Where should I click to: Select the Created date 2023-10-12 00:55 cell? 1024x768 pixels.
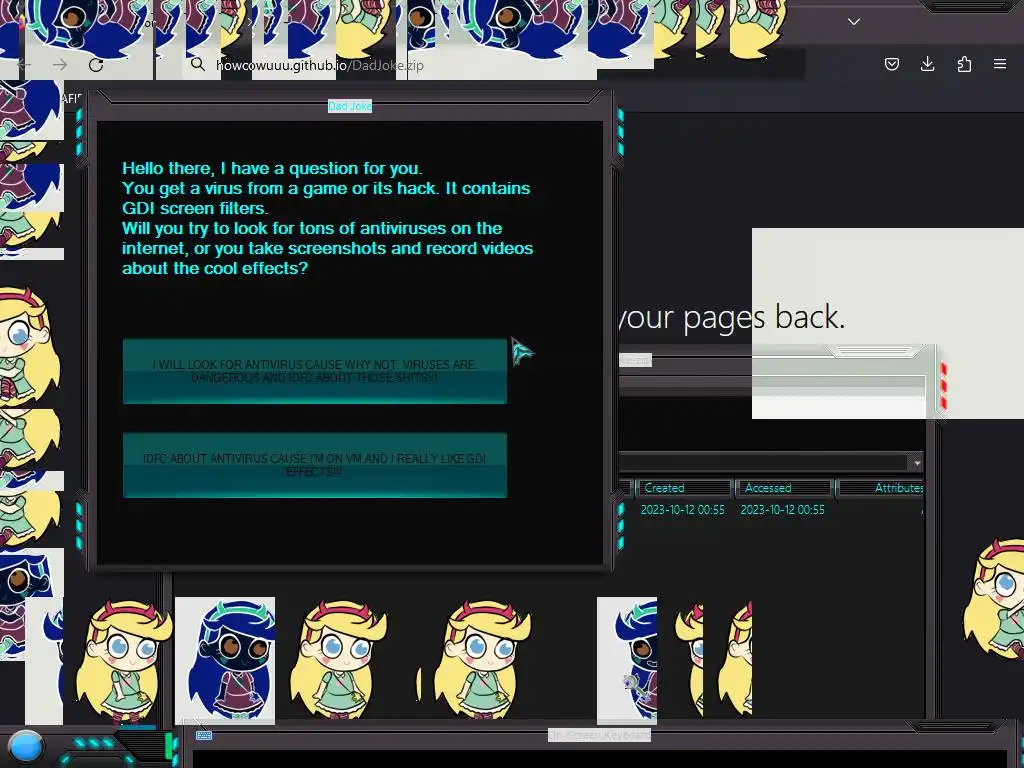pos(682,510)
